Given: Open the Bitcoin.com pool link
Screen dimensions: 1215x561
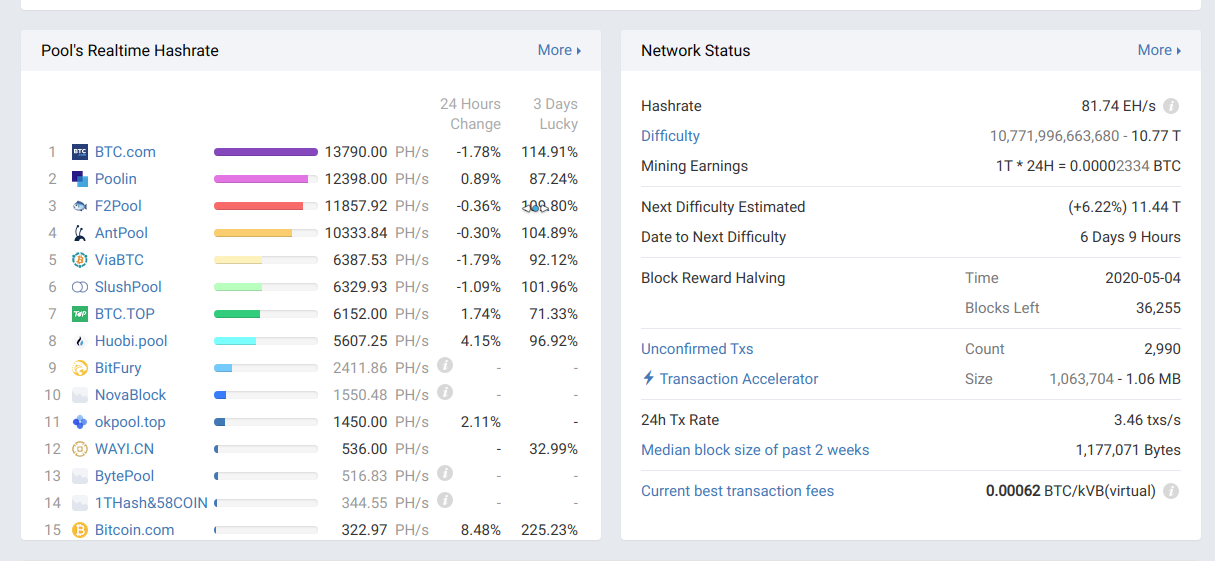Looking at the screenshot, I should [135, 530].
